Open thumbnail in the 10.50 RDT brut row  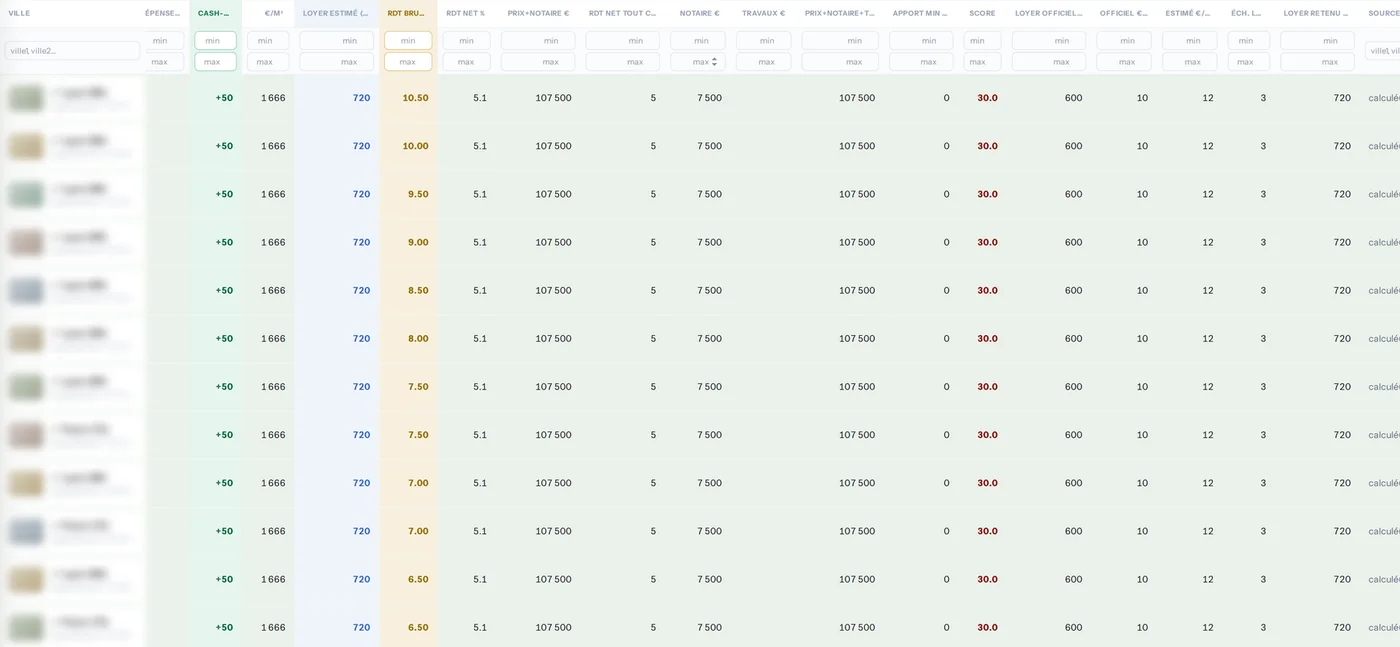[x=26, y=98]
